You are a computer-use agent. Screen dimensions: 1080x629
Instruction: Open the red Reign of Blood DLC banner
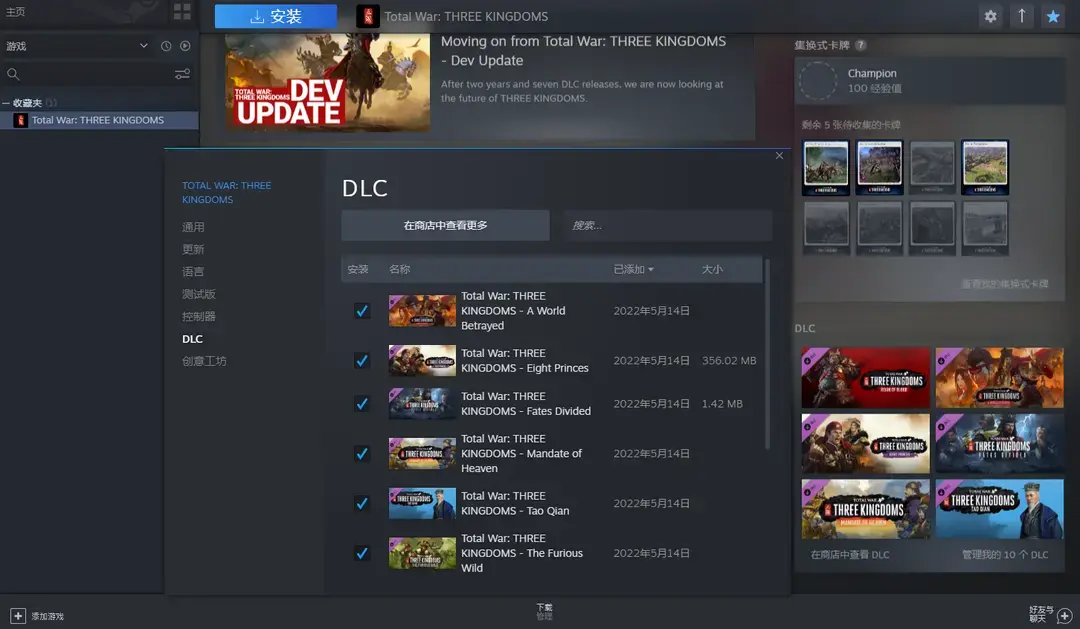[865, 378]
